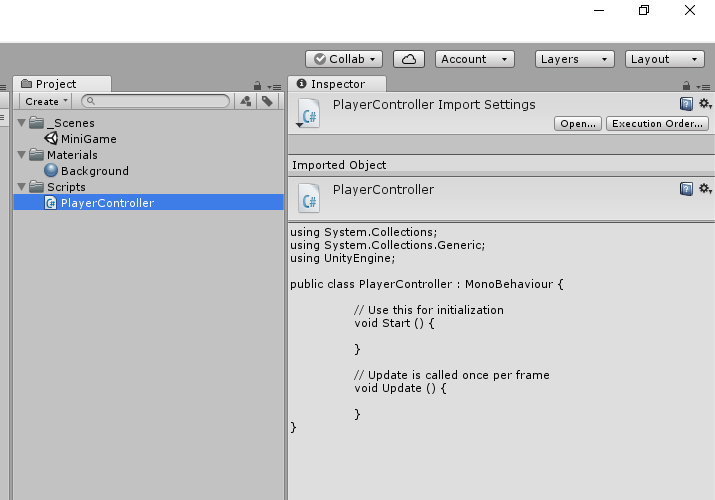Collapse the Scripts folder
The image size is (715, 500).
click(x=21, y=186)
